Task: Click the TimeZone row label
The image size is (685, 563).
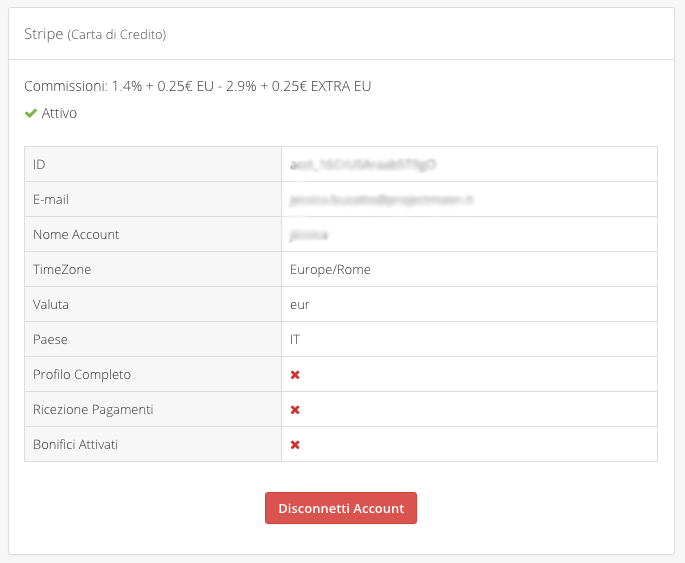Action: (x=62, y=269)
